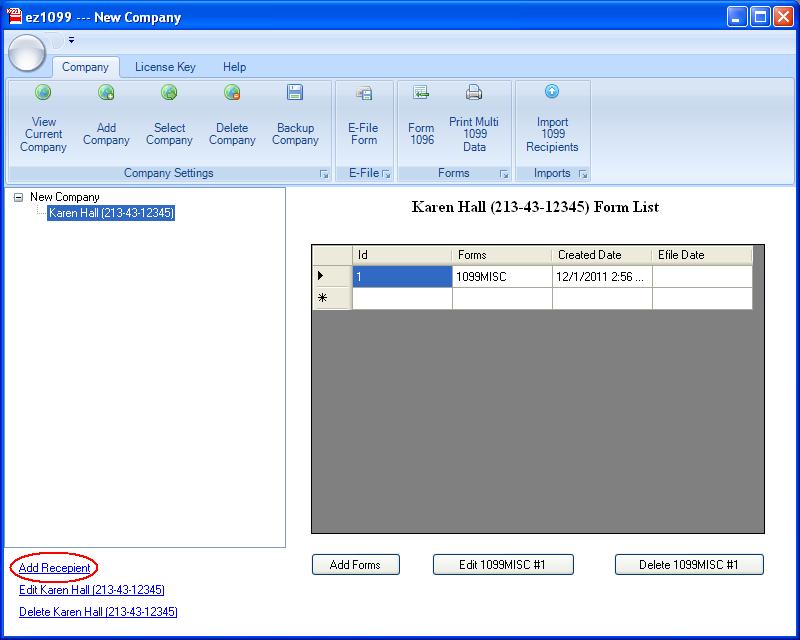Click the Delete 1099MISC #1 button

click(689, 564)
